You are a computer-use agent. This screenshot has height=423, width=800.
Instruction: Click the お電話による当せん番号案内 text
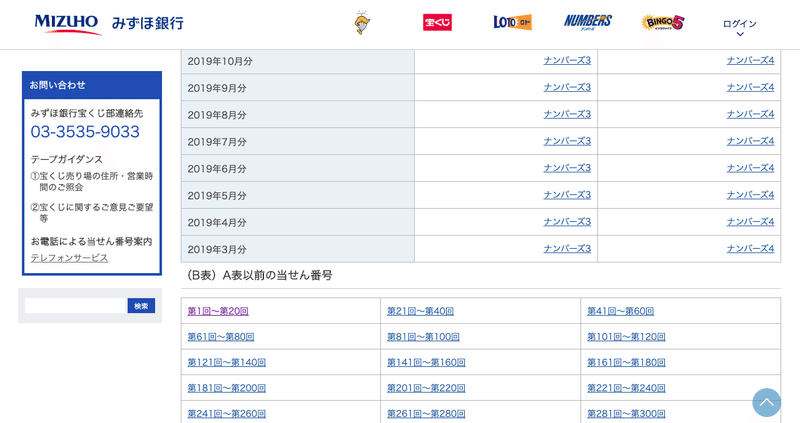tap(91, 241)
